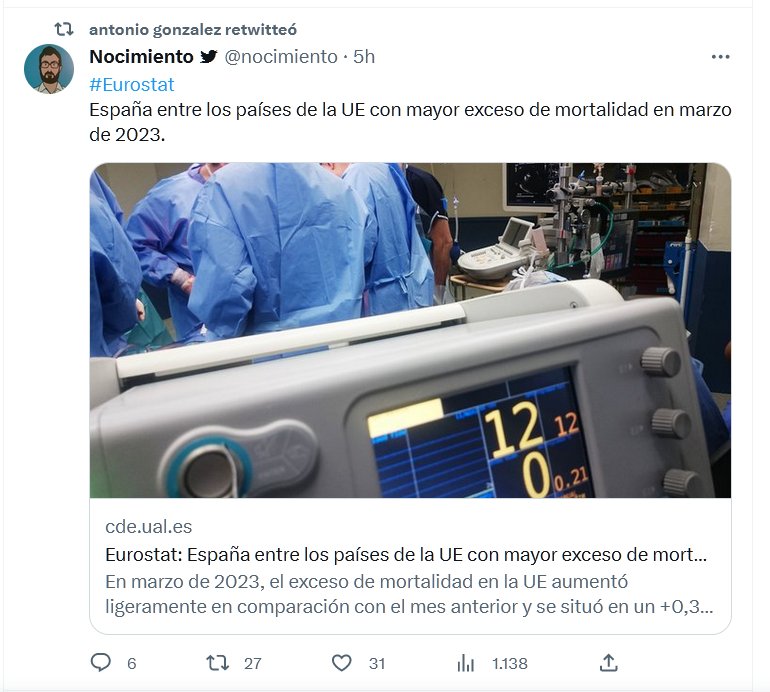
Task: Click the card description starting "En marzo de 2023"
Action: pos(405,594)
